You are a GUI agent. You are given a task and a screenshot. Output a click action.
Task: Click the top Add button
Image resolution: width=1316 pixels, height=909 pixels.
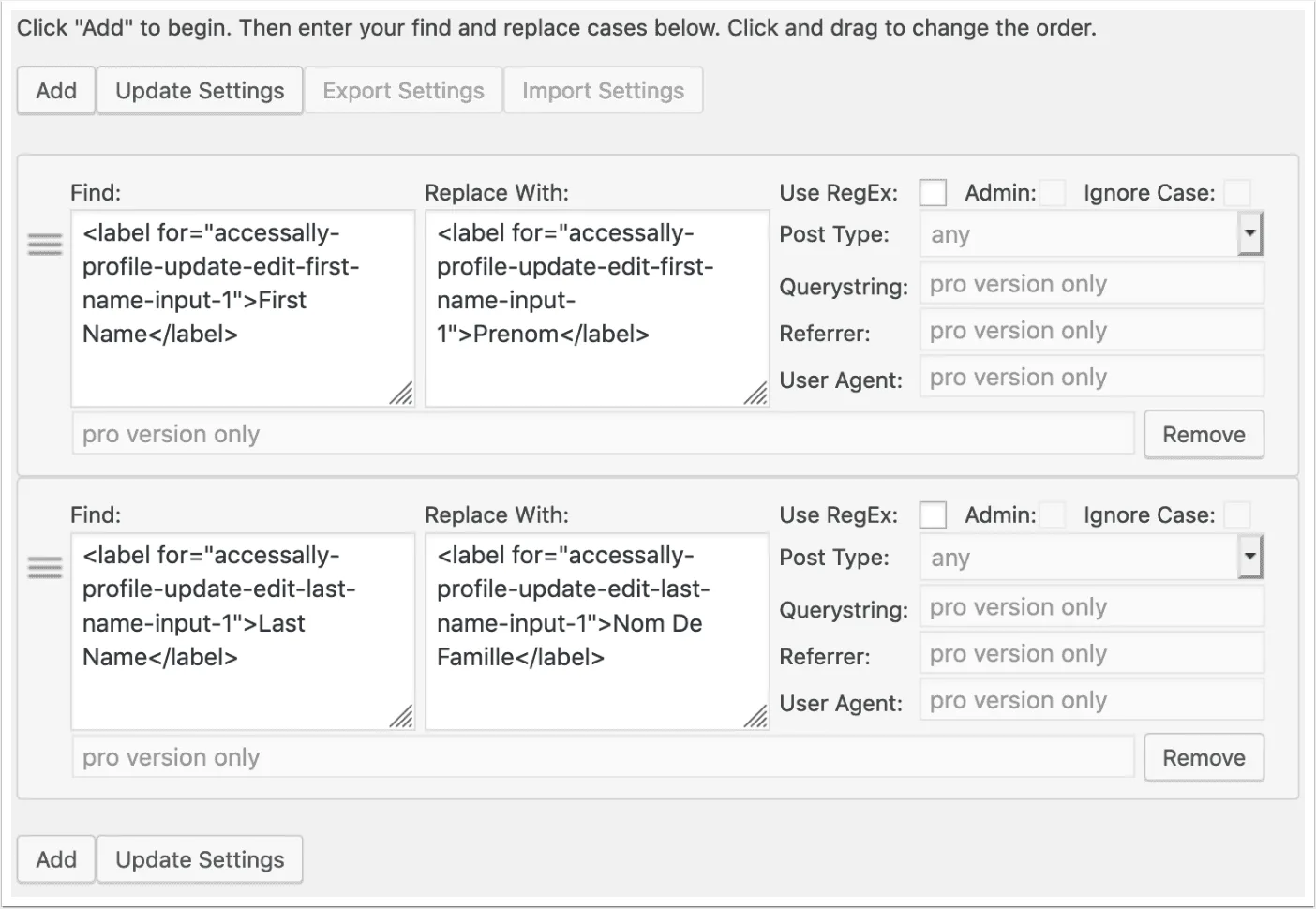pos(56,91)
